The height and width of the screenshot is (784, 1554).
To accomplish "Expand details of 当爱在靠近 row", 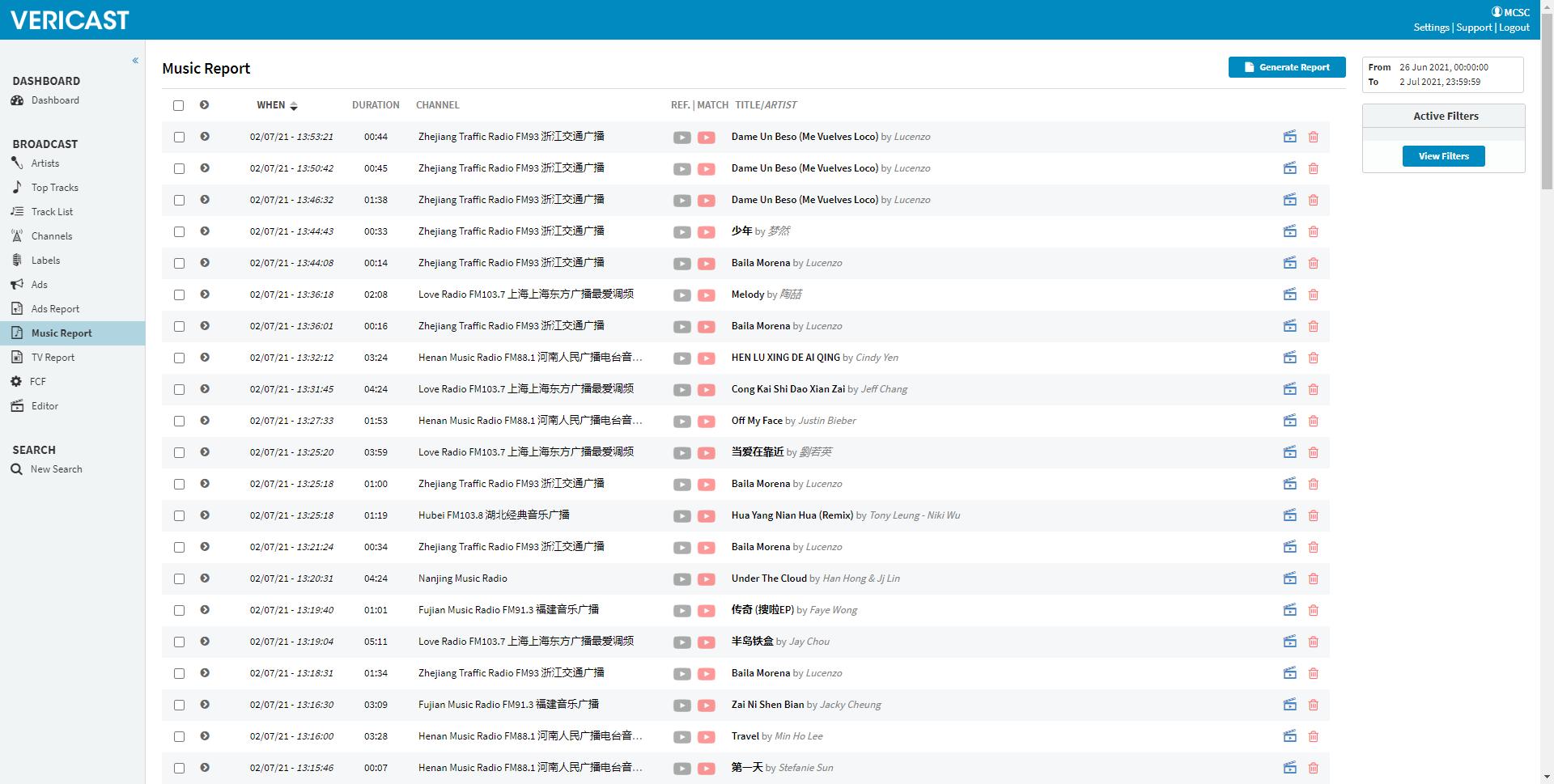I will pyautogui.click(x=205, y=451).
